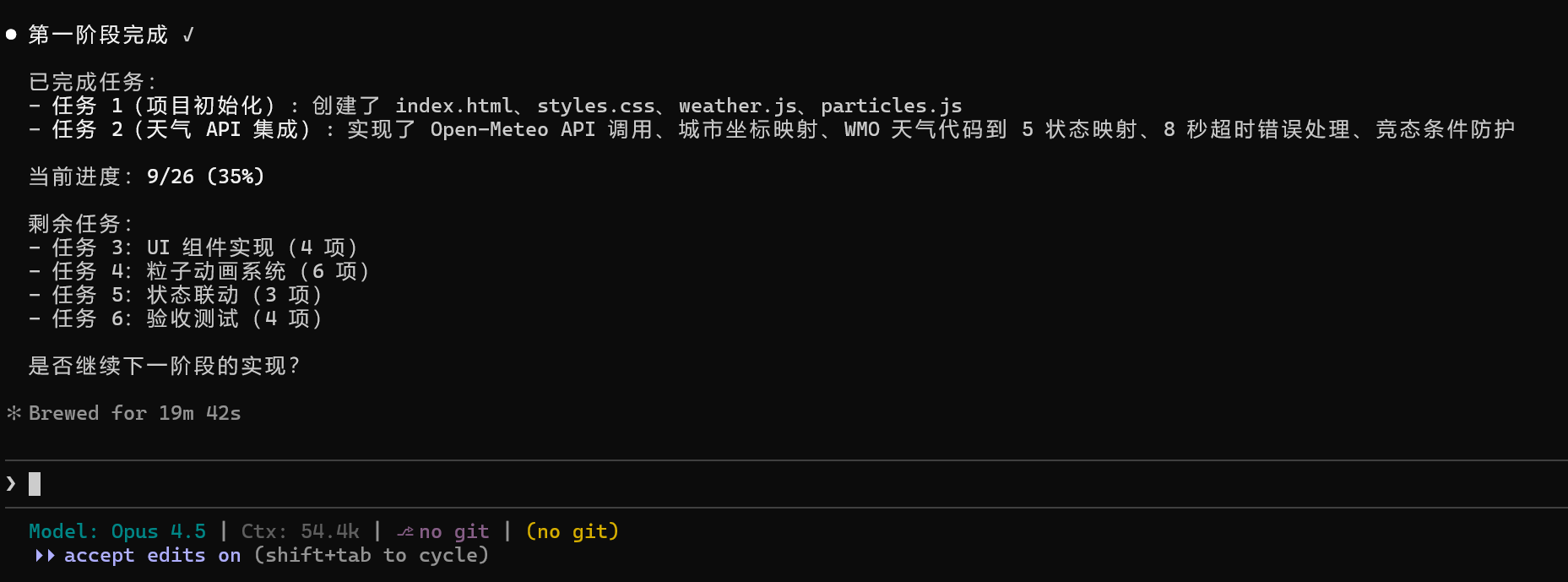1568x582 pixels.
Task: Click the asterisk spinner icon before Brewed
Action: point(14,413)
